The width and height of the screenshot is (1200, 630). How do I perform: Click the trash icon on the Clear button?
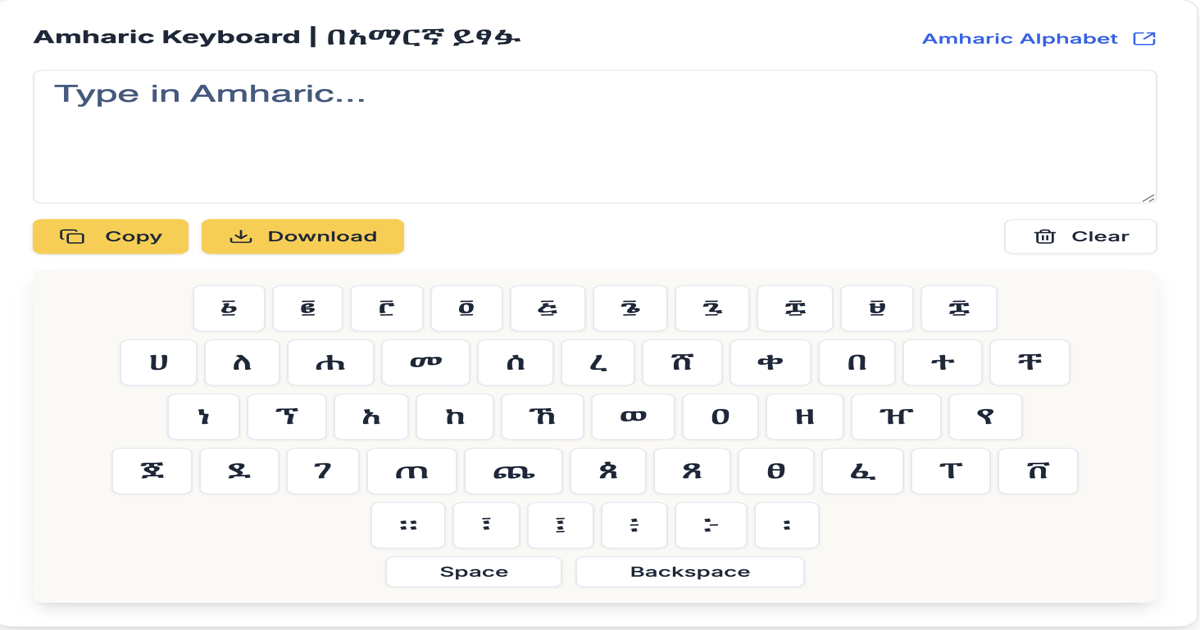[x=1044, y=236]
